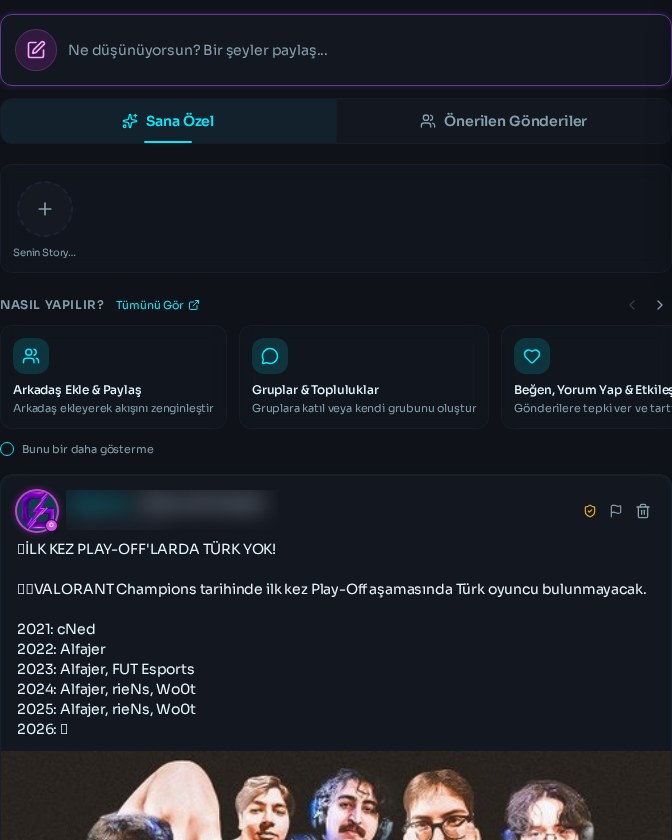This screenshot has width=672, height=840.
Task: Open the post author's avatar
Action: coord(37,511)
